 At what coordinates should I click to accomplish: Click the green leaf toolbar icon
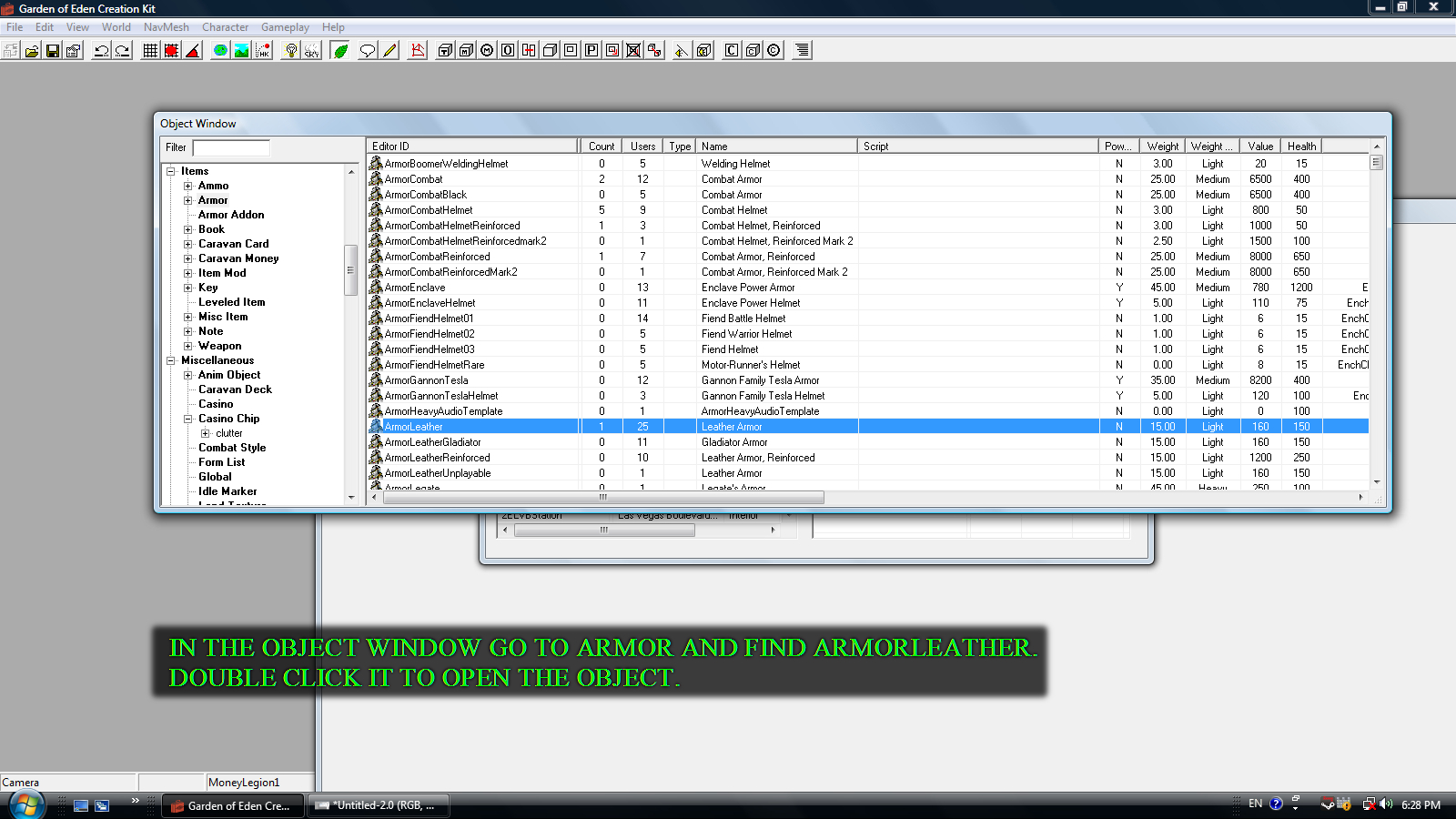tap(340, 51)
